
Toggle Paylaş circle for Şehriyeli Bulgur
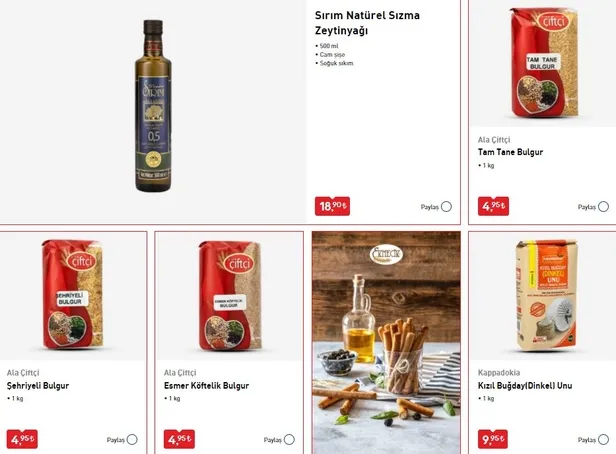click(132, 439)
